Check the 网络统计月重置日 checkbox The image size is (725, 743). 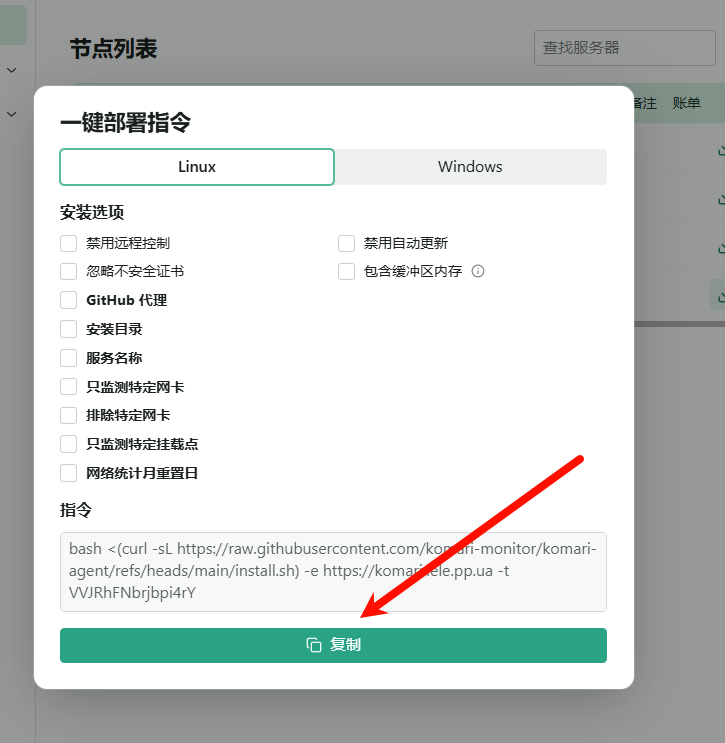point(69,473)
